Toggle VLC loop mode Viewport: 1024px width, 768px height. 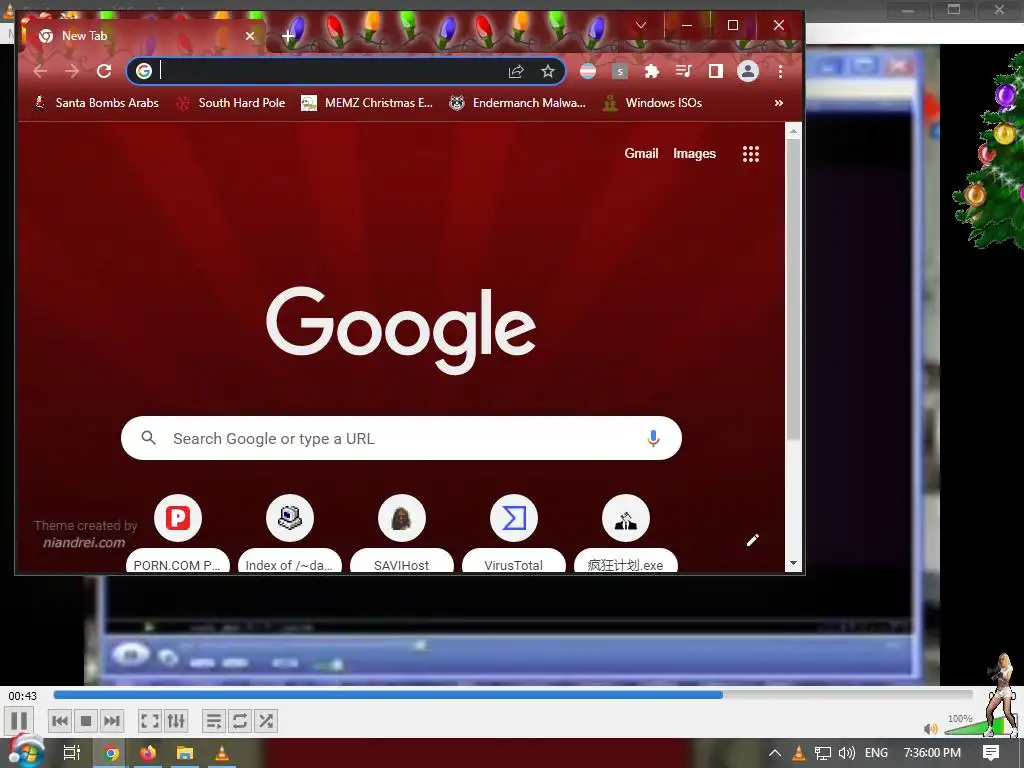click(240, 721)
